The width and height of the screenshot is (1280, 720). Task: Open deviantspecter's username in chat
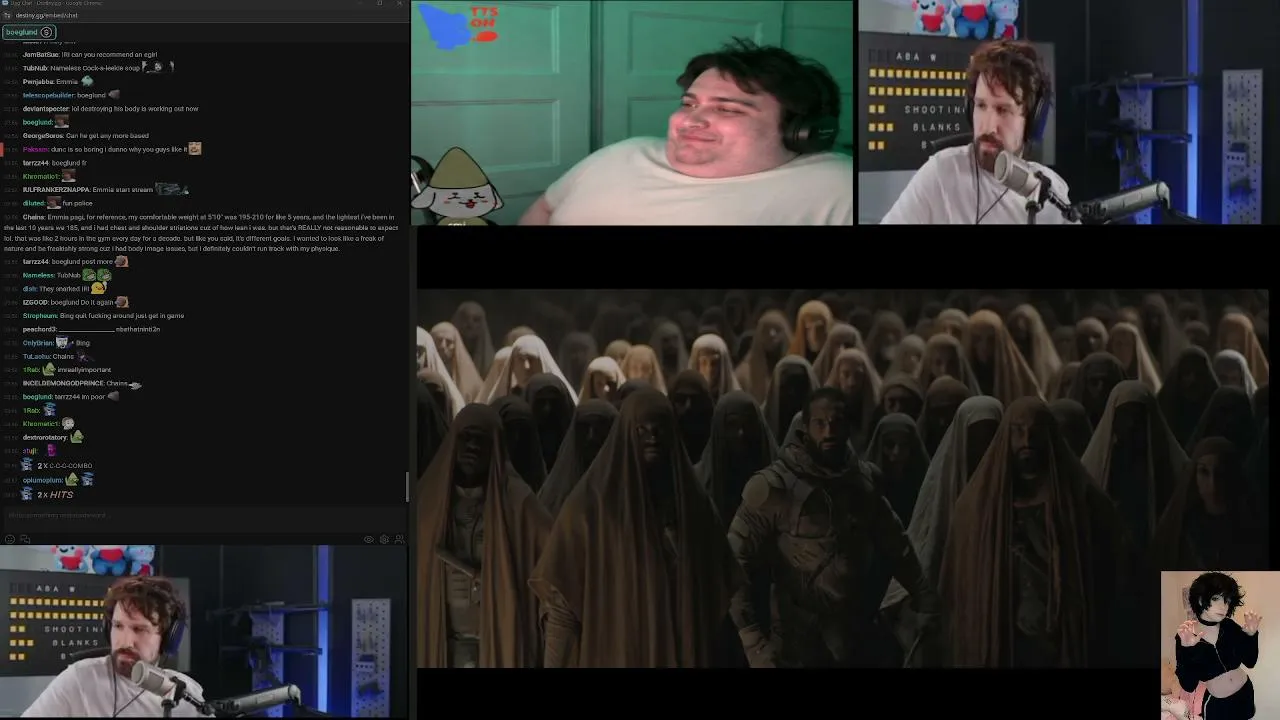[46, 108]
